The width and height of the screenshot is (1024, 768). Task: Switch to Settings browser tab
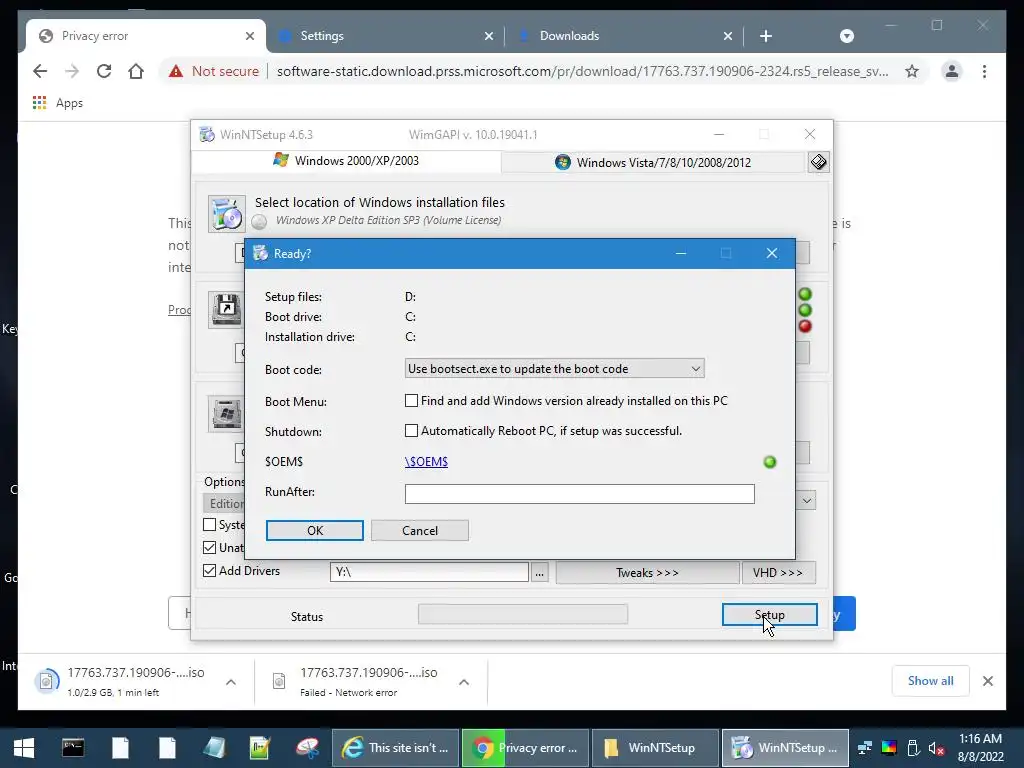coord(385,36)
